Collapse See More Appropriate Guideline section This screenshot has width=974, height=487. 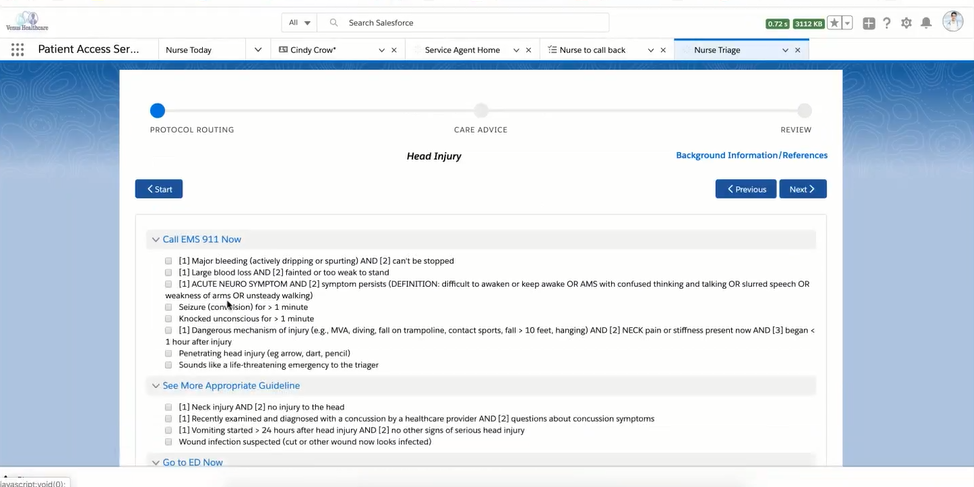click(155, 386)
